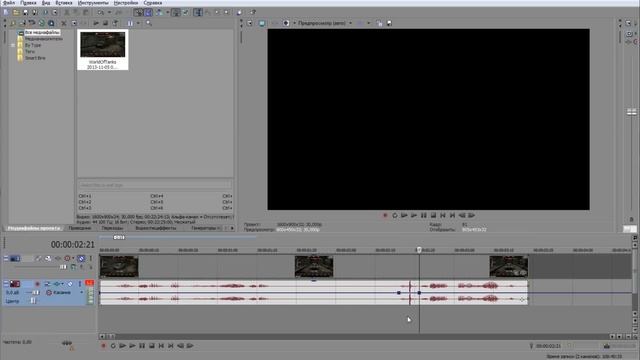Adjust the master volume fader
Image resolution: width=640 pixels, height=360 pixels.
631,112
